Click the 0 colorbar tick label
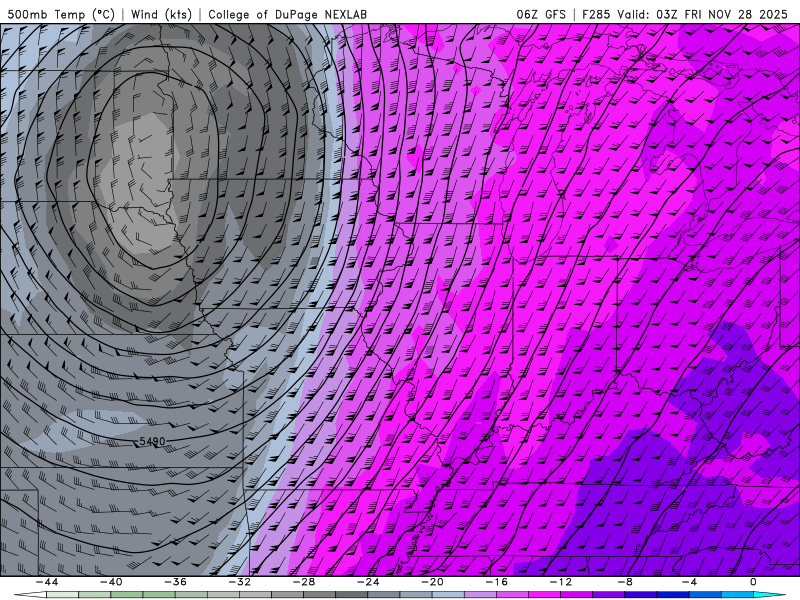Screen dimensions: 800x600 pos(753,582)
